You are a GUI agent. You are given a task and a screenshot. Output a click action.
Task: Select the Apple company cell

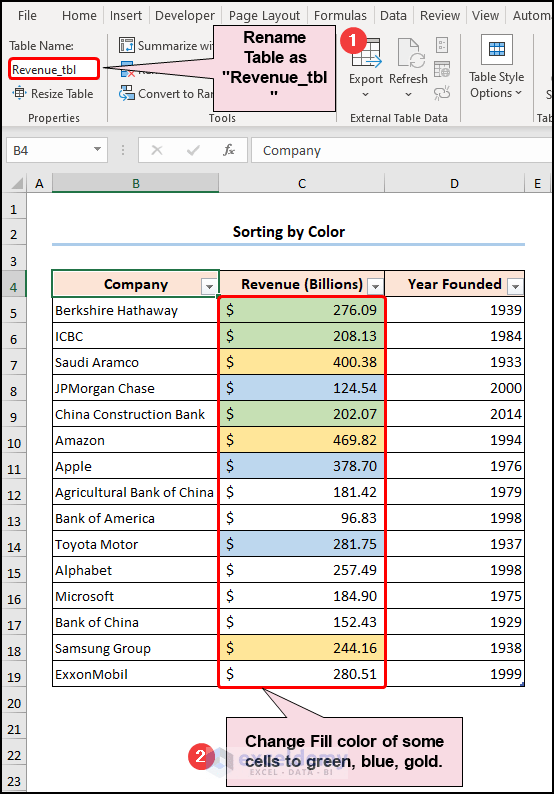(135, 466)
